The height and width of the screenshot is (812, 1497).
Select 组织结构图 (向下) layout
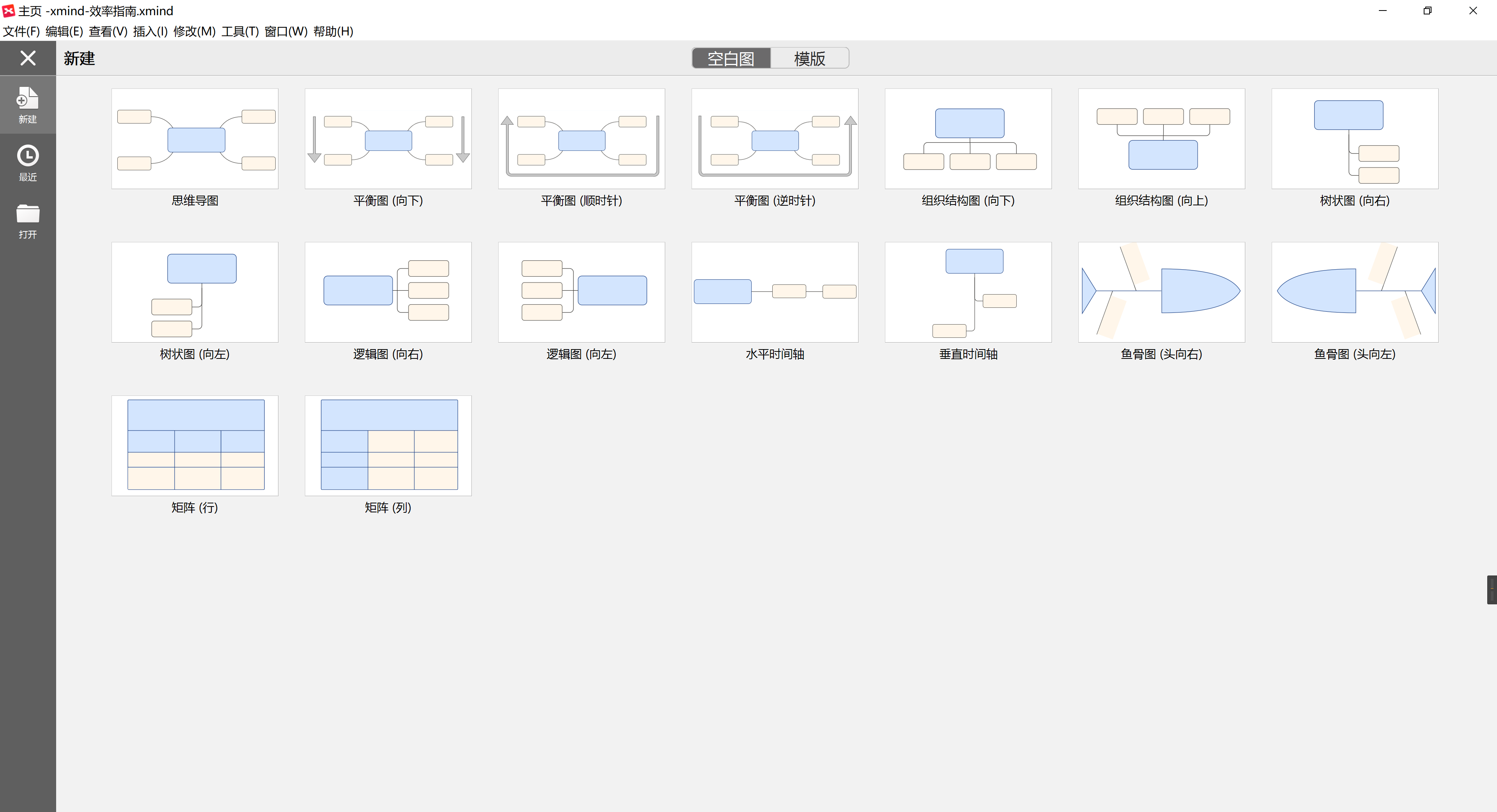(968, 139)
